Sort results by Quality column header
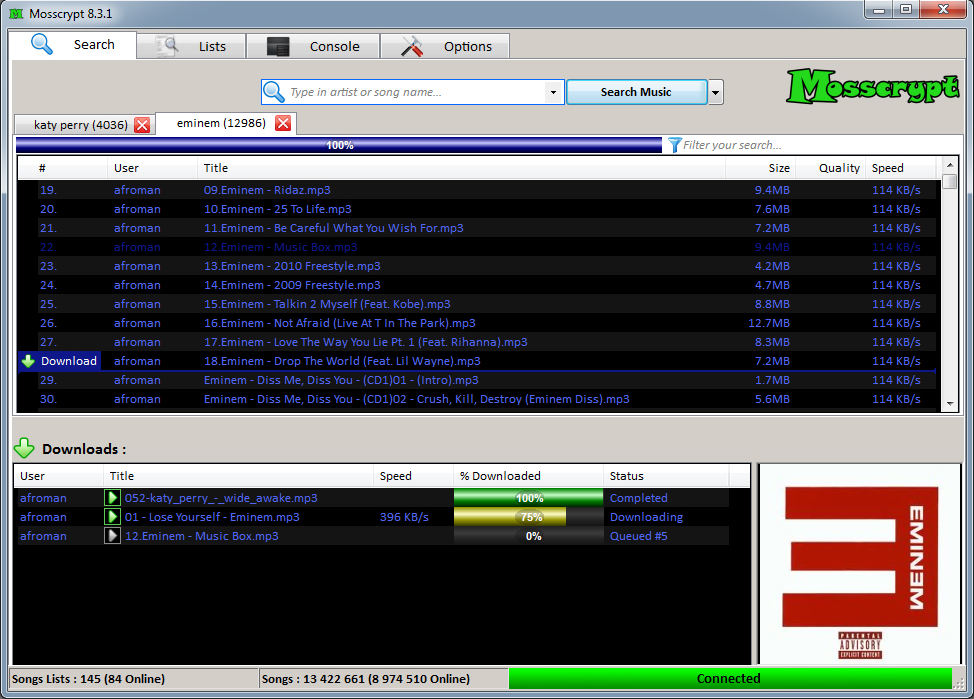The image size is (974, 699). pyautogui.click(x=831, y=168)
